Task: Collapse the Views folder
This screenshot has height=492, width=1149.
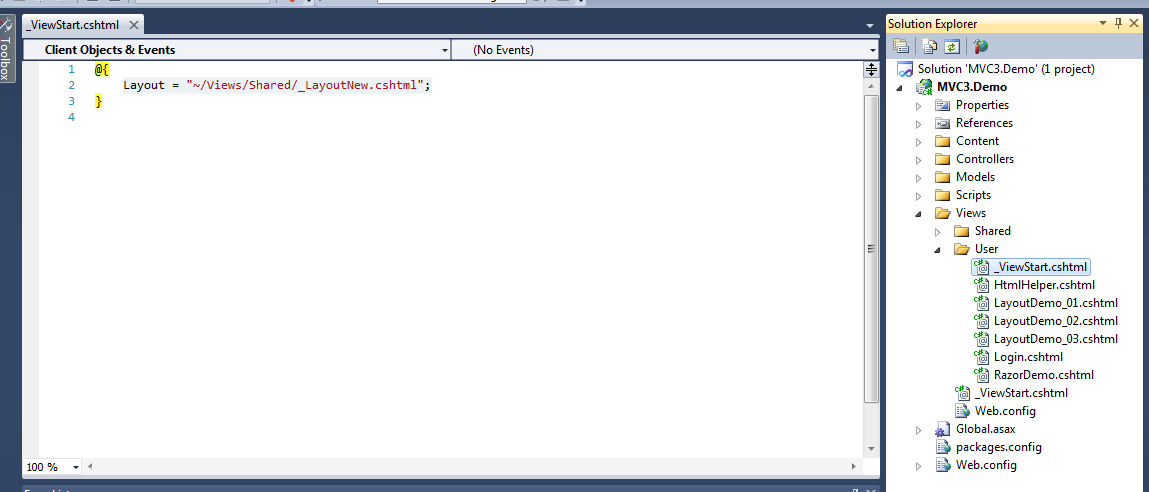Action: tap(919, 213)
